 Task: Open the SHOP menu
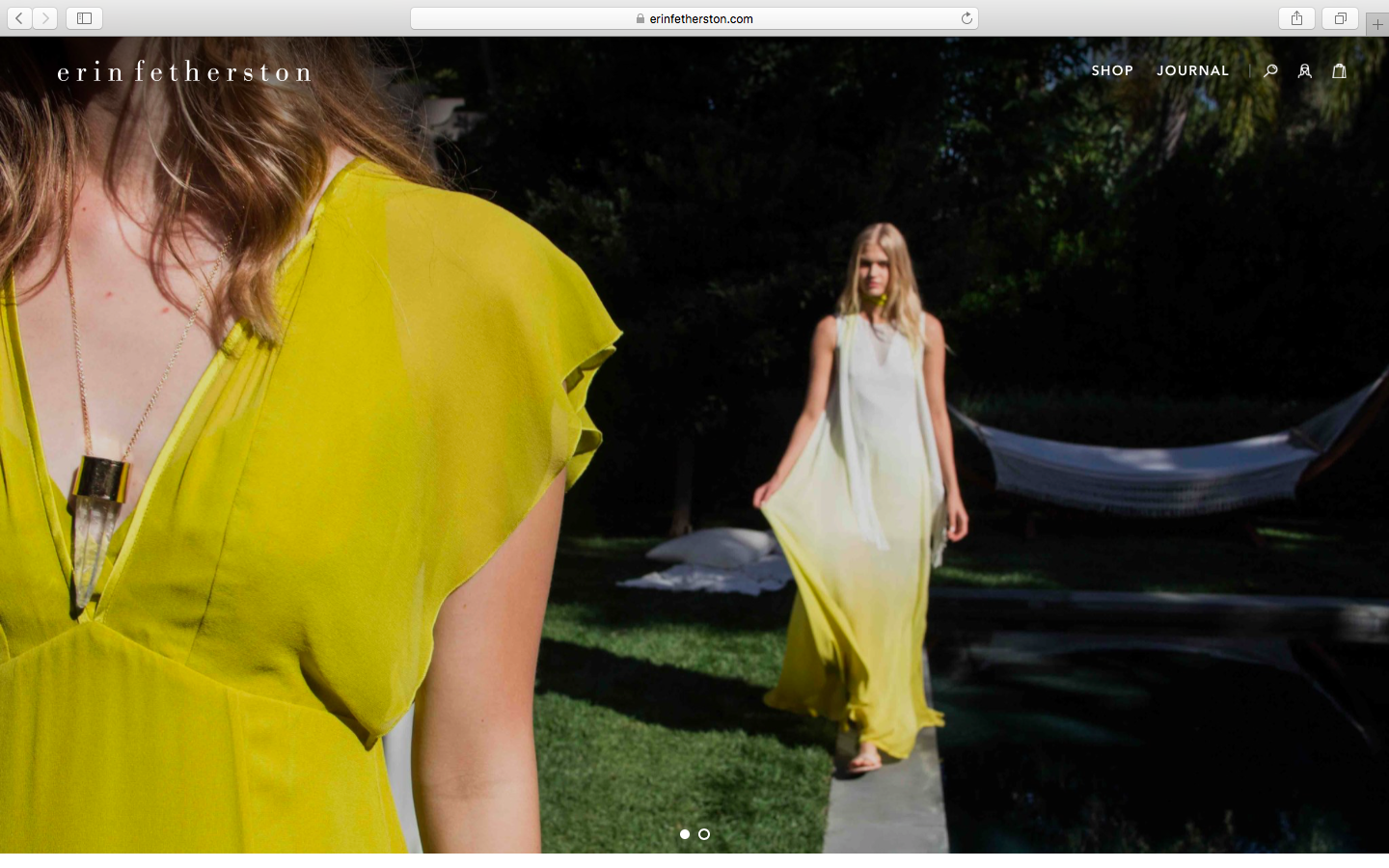pyautogui.click(x=1111, y=70)
